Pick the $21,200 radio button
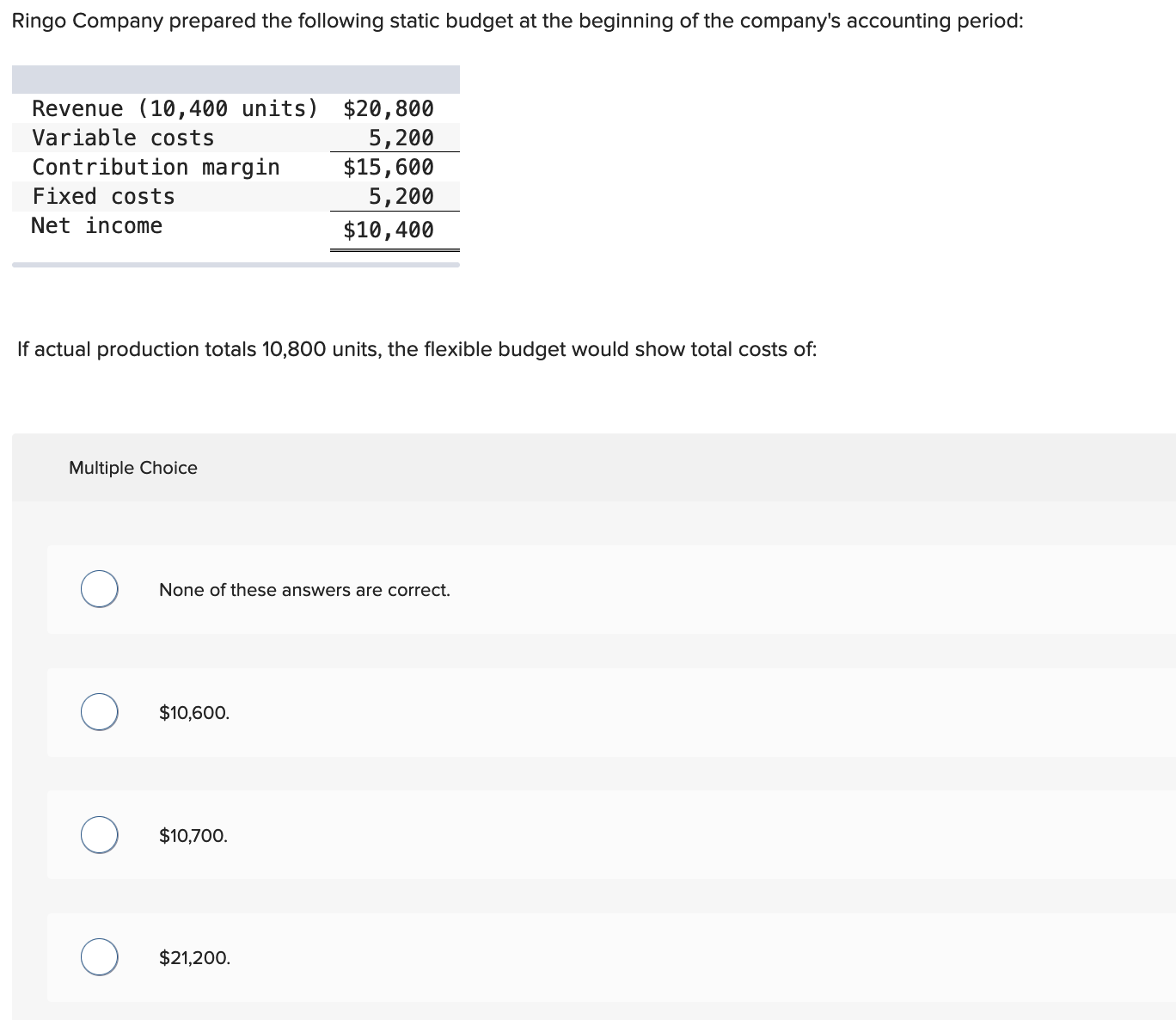This screenshot has height=1020, width=1176. point(100,957)
